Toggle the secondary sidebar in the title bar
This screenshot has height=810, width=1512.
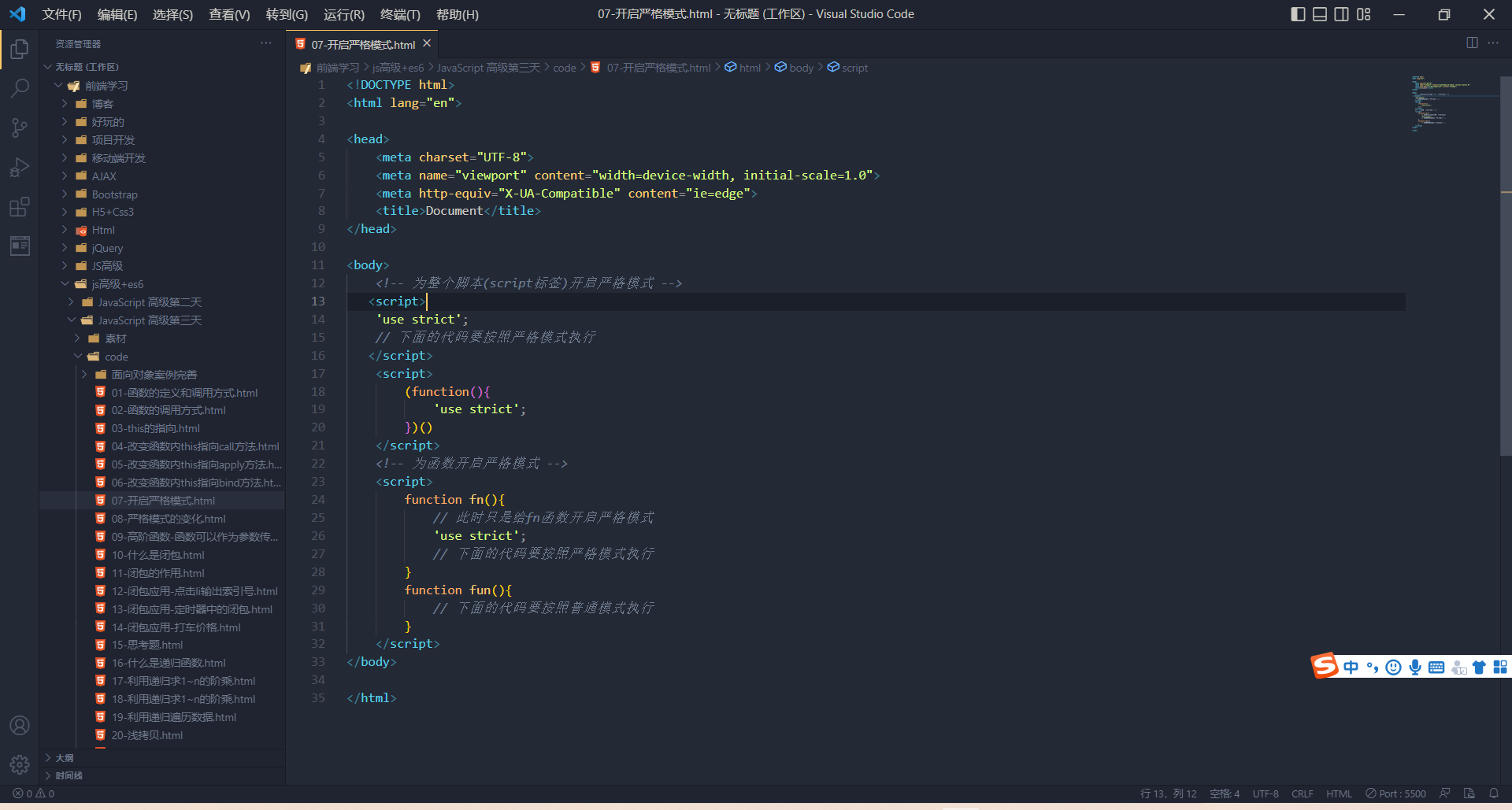coord(1341,14)
